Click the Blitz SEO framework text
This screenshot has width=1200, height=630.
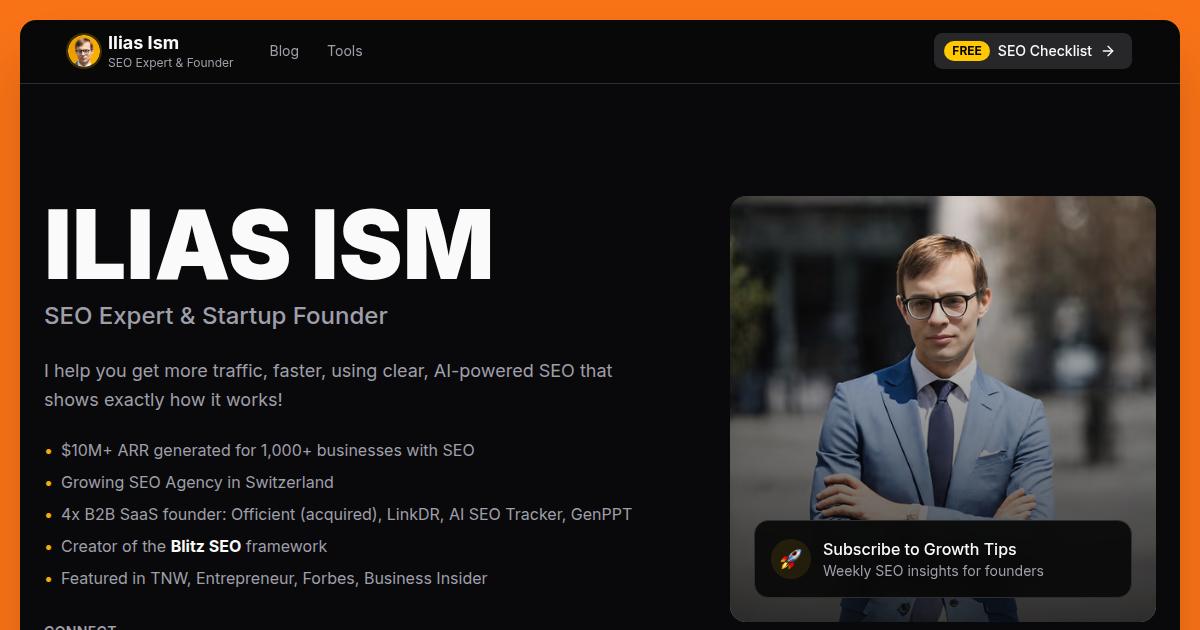[x=205, y=546]
